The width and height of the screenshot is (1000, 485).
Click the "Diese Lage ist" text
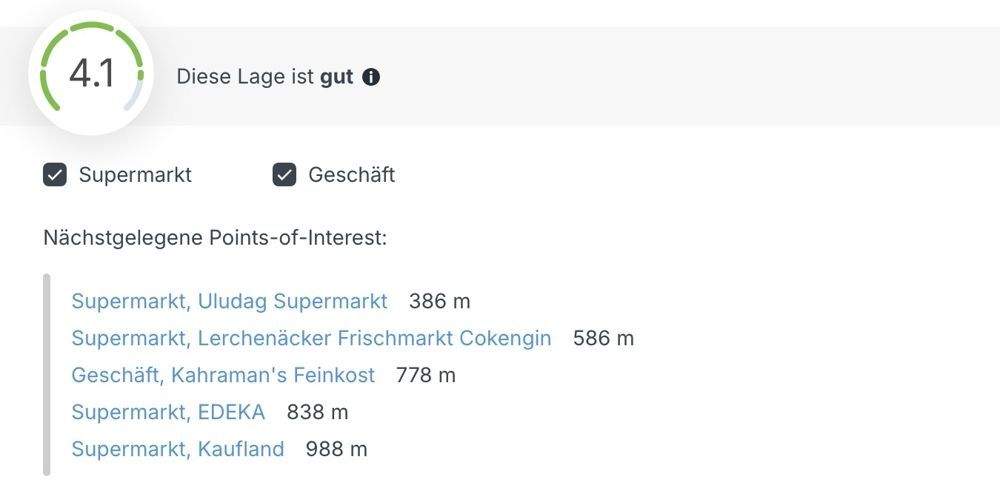point(245,77)
